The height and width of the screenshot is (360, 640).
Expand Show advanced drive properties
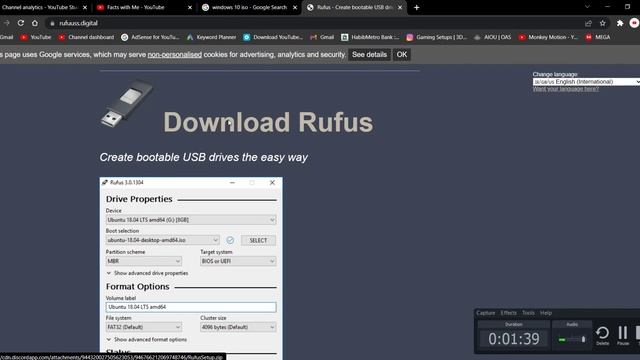tap(147, 273)
